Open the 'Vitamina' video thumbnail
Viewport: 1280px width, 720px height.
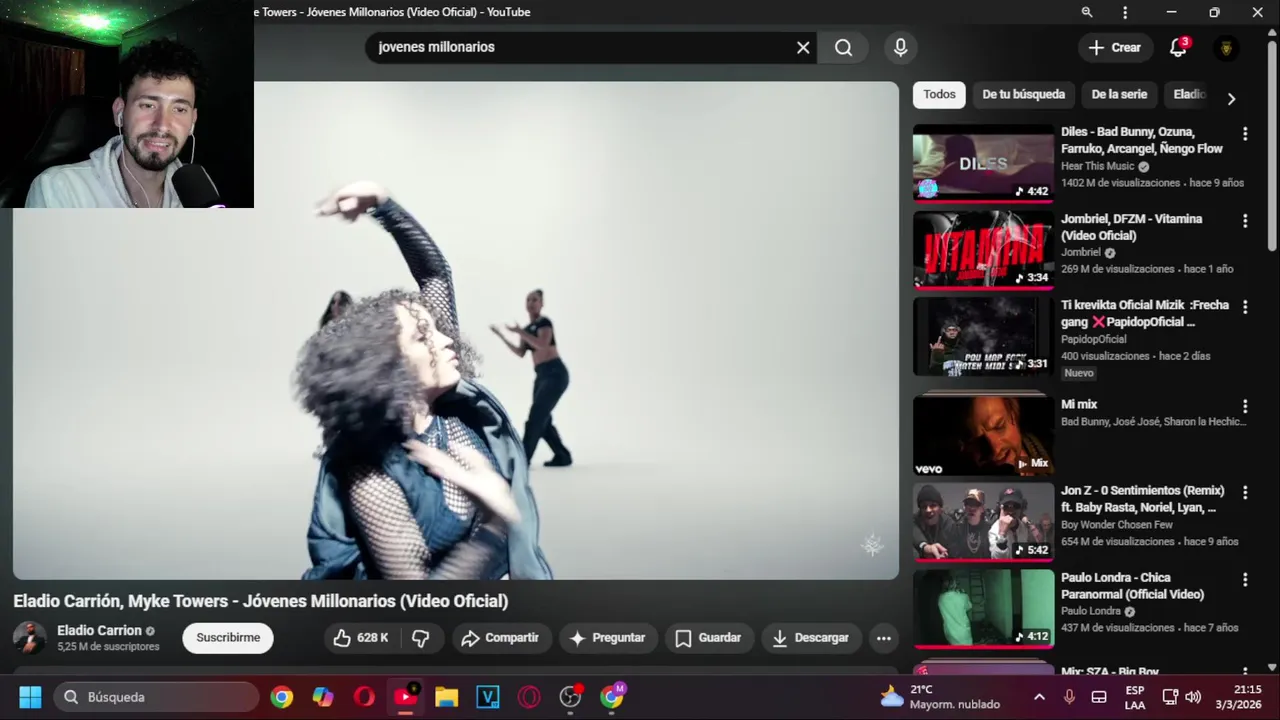[983, 249]
